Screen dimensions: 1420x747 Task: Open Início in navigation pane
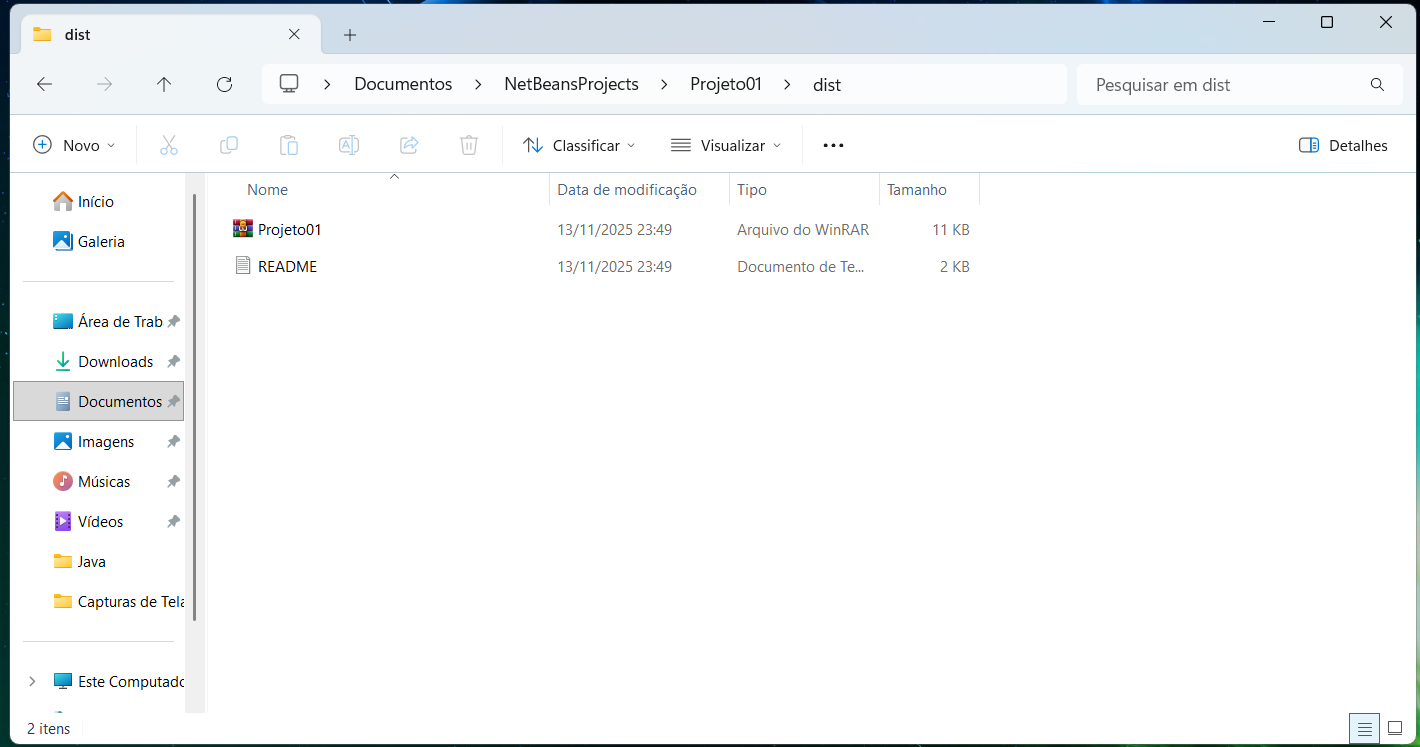tap(98, 201)
